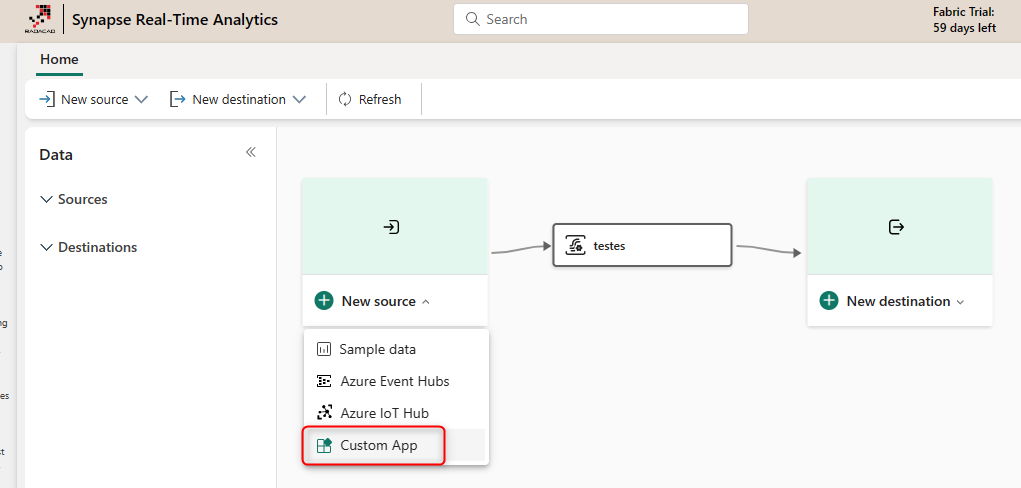Click the New source toolbar icon
The image size is (1021, 488).
(x=46, y=99)
